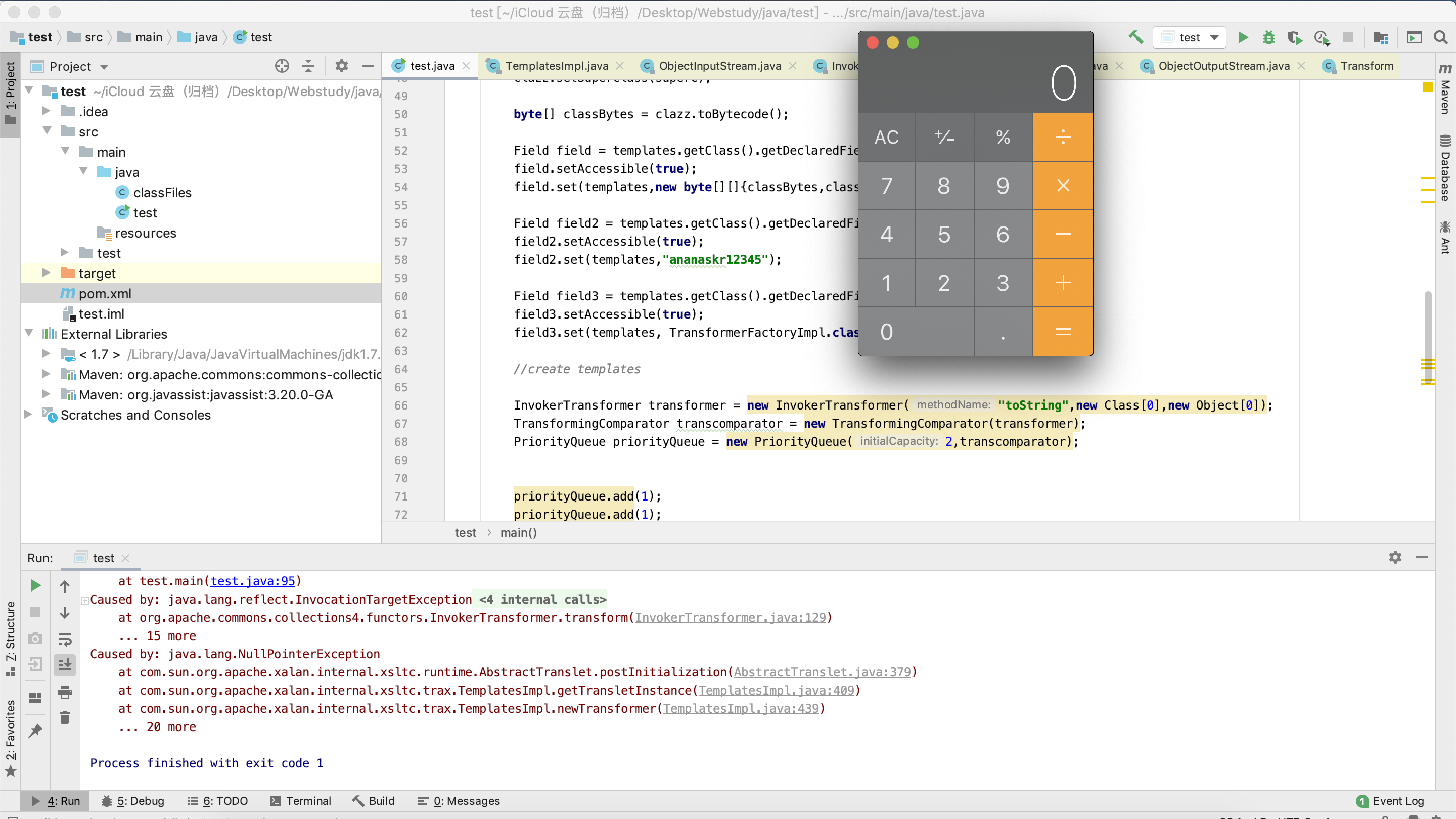Select pom.xml in project tree
Screen dimensions: 1456x819
105,293
